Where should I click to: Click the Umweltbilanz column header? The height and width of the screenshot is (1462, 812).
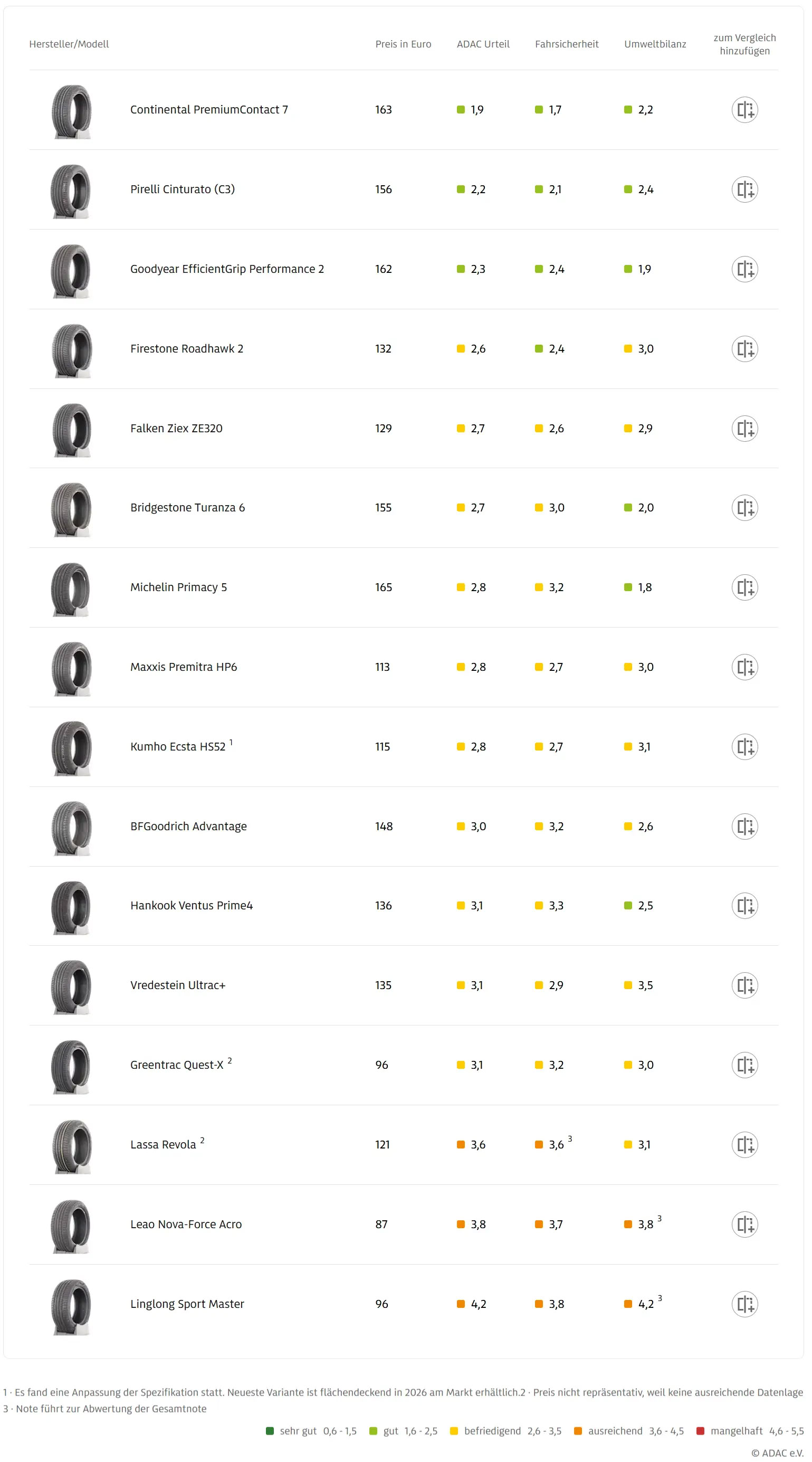[655, 44]
